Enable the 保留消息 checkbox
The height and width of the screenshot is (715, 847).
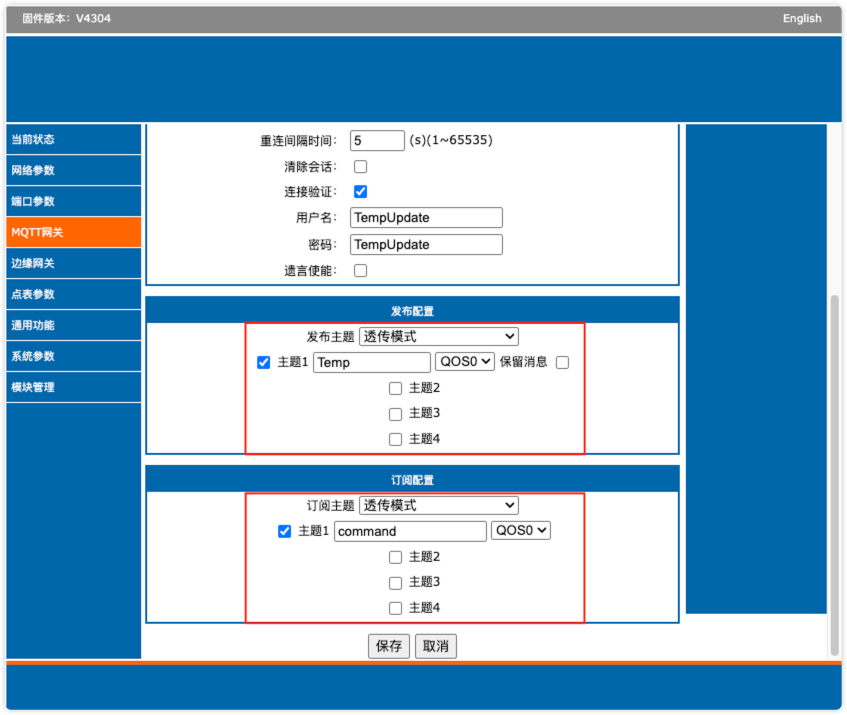(x=562, y=362)
